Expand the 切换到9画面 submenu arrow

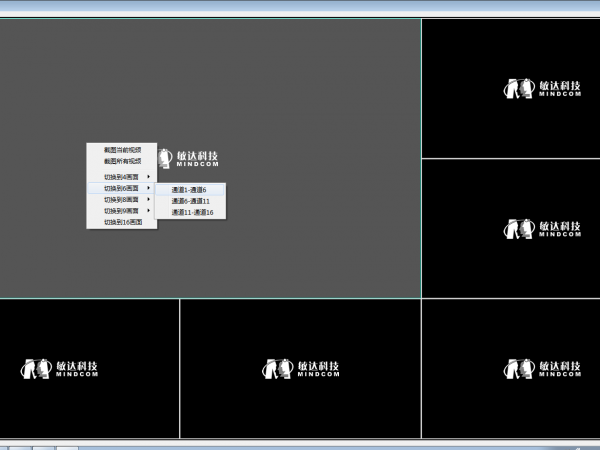click(x=149, y=211)
